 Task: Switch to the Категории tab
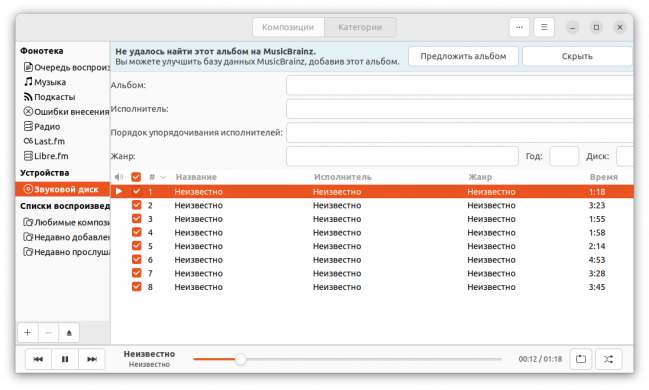[x=360, y=27]
